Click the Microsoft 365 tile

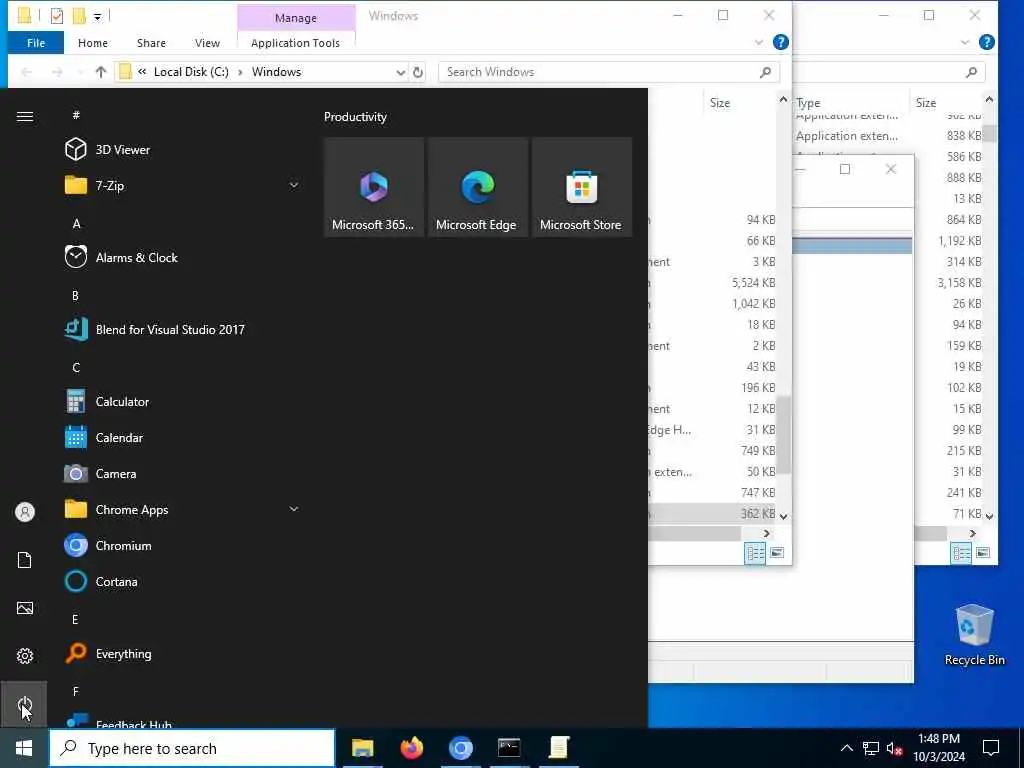(374, 187)
